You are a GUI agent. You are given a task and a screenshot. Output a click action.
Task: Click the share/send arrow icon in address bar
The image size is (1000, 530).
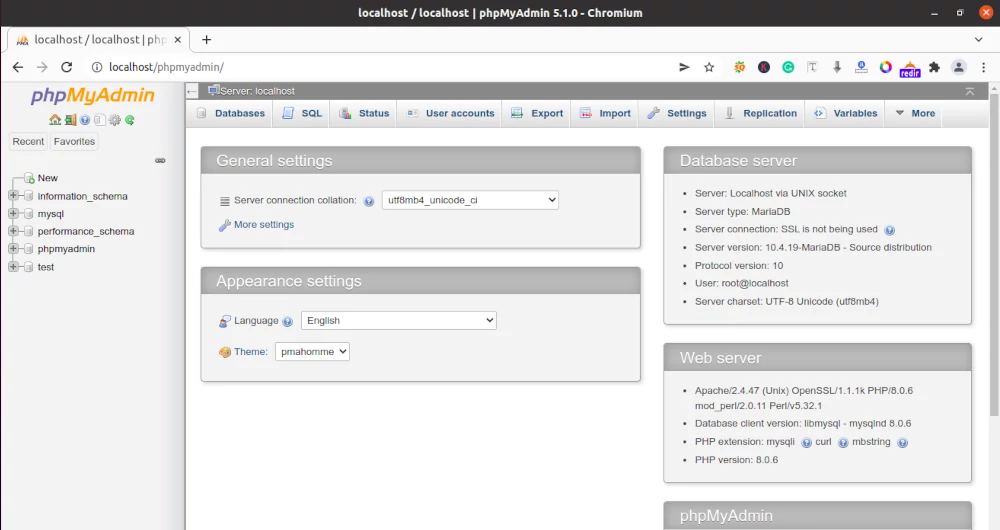click(x=684, y=67)
